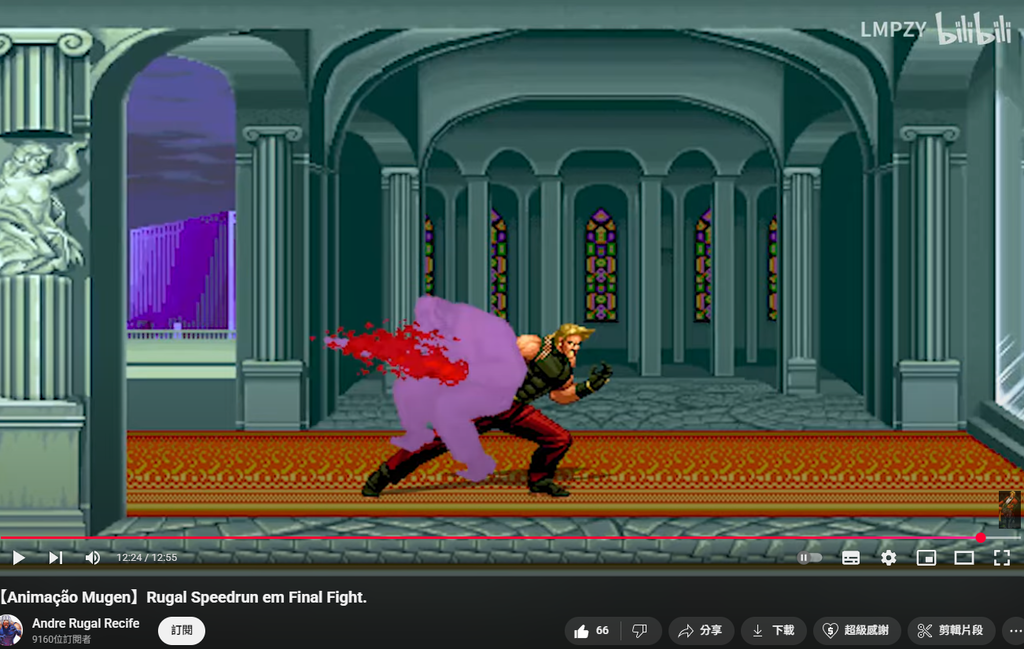1024x649 pixels.
Task: Click the 12:24 / 12:55 time display
Action: pyautogui.click(x=147, y=558)
